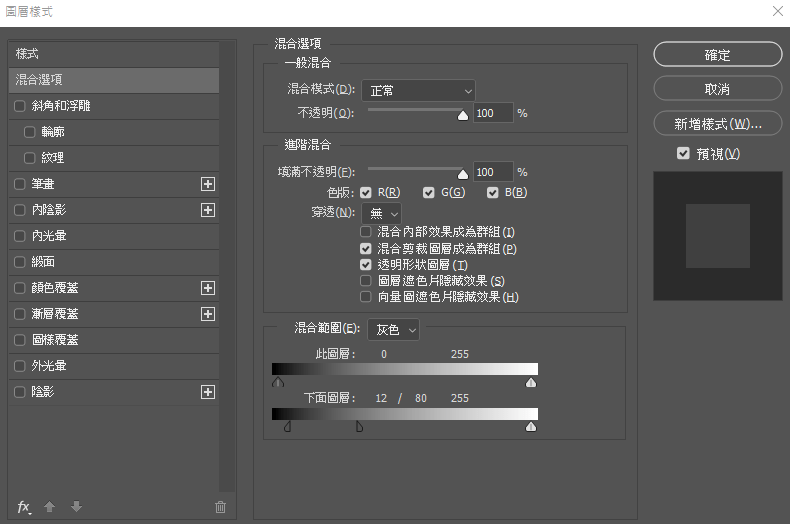The height and width of the screenshot is (524, 790).
Task: Open the 穿透 dropdown showing 無
Action: 381,214
